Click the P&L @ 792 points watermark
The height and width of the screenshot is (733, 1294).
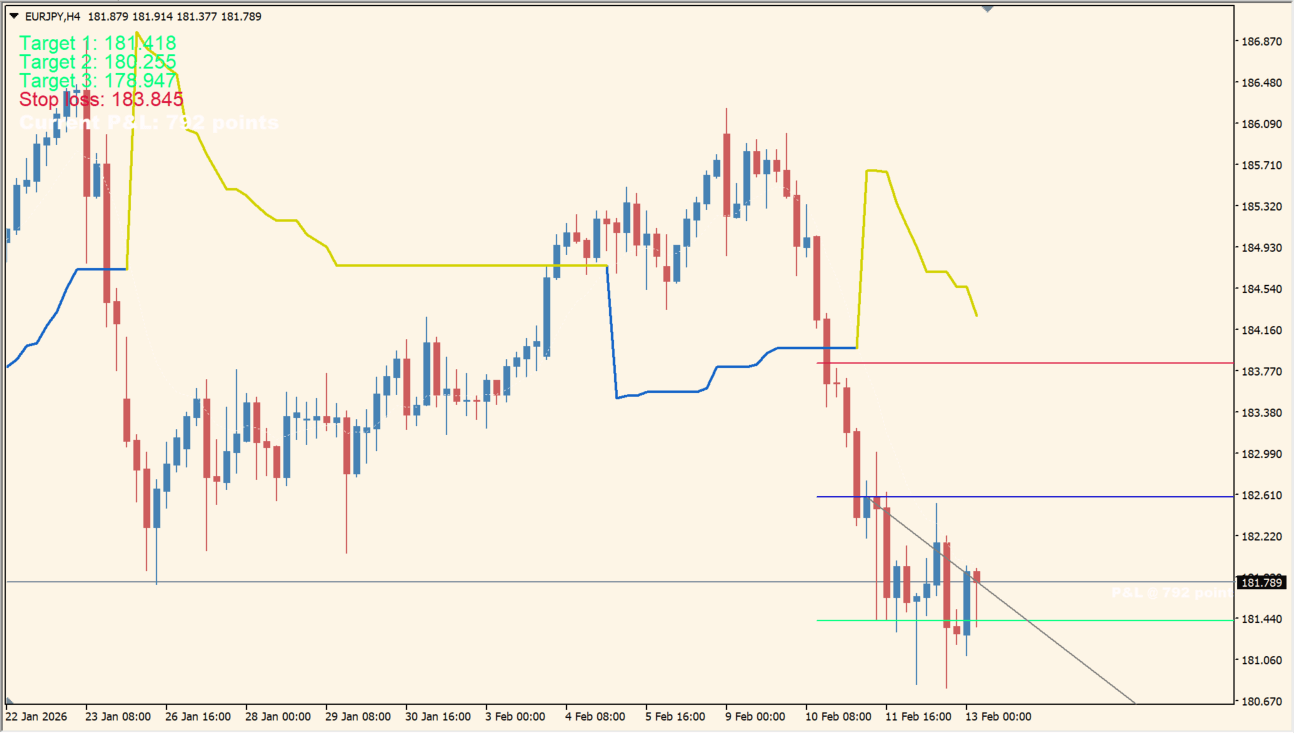tap(1173, 593)
